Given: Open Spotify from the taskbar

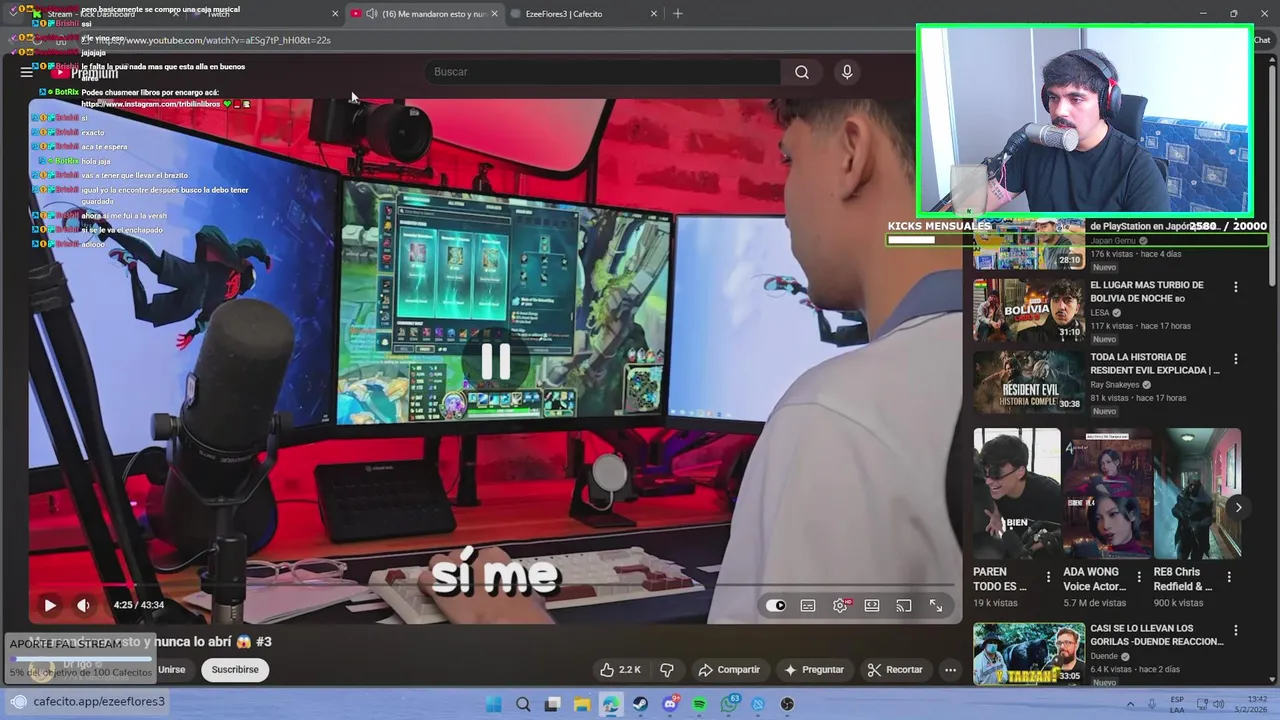Looking at the screenshot, I should coord(699,704).
